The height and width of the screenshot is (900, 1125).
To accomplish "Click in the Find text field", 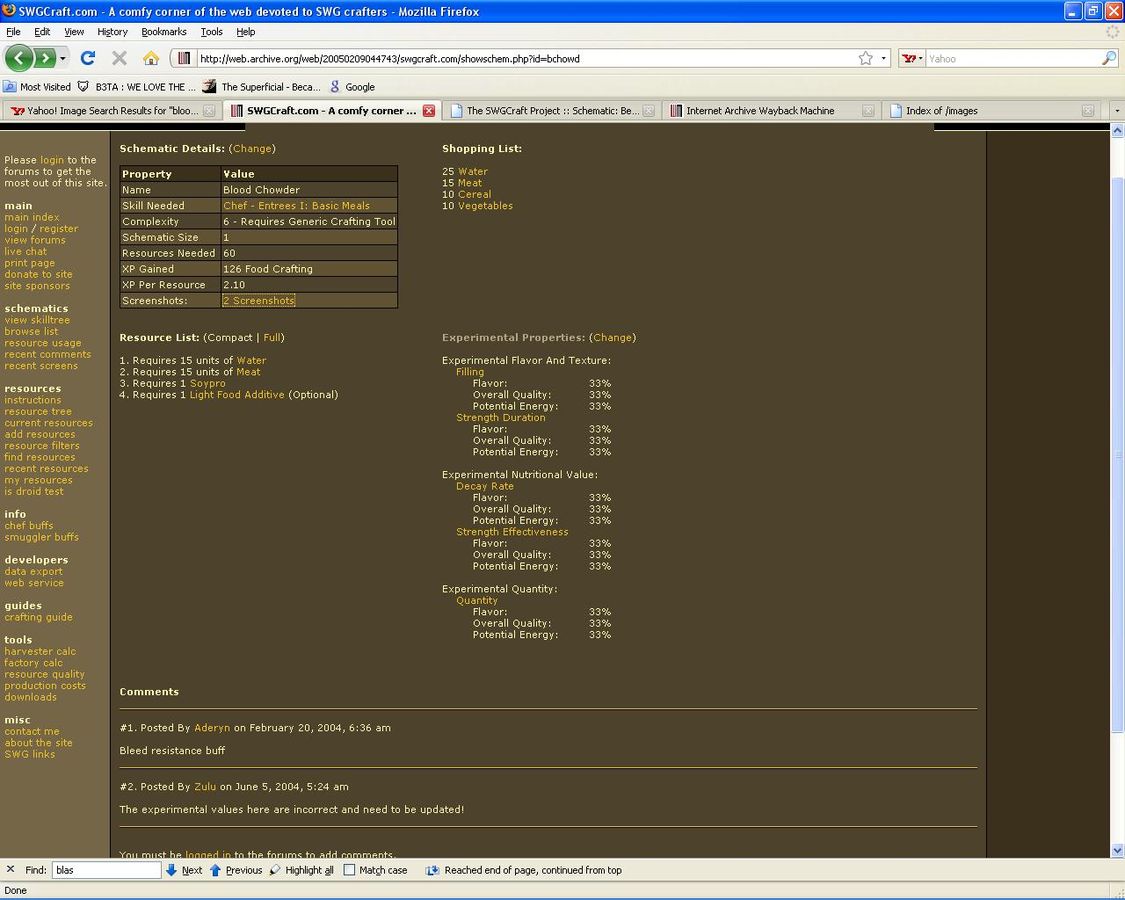I will tap(106, 870).
